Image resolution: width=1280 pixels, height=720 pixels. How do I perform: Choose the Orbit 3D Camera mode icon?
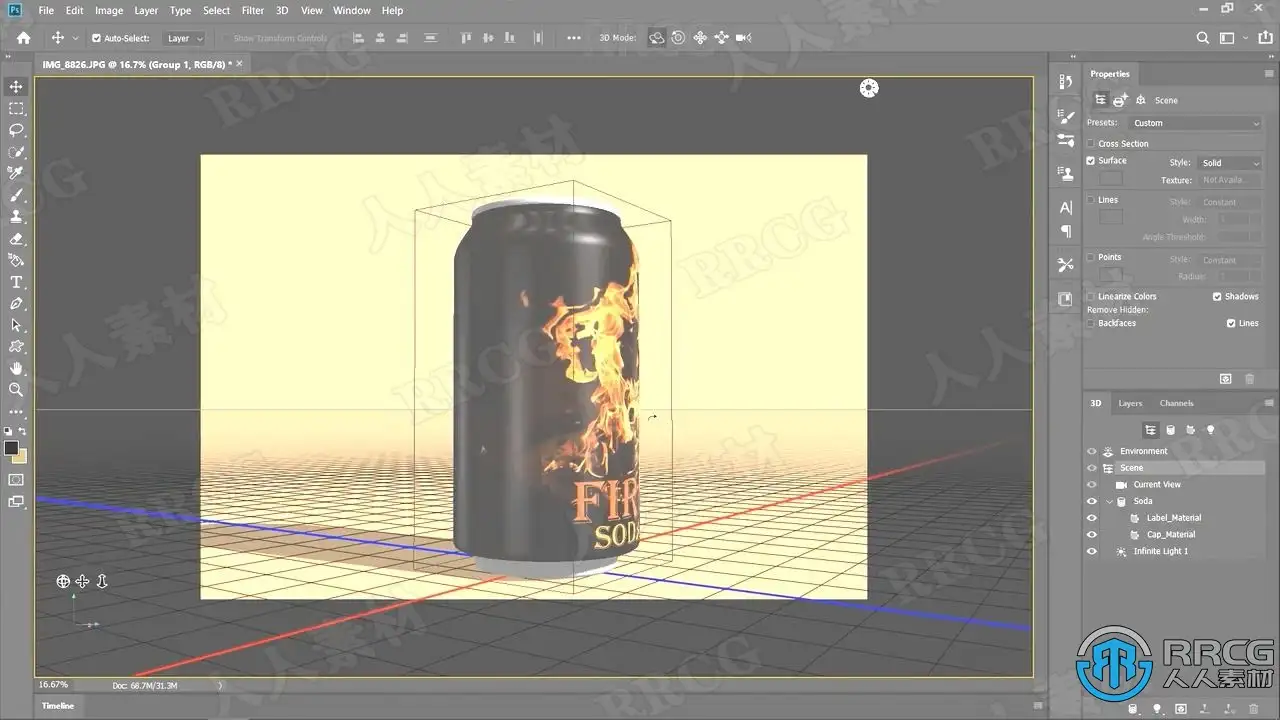[657, 38]
